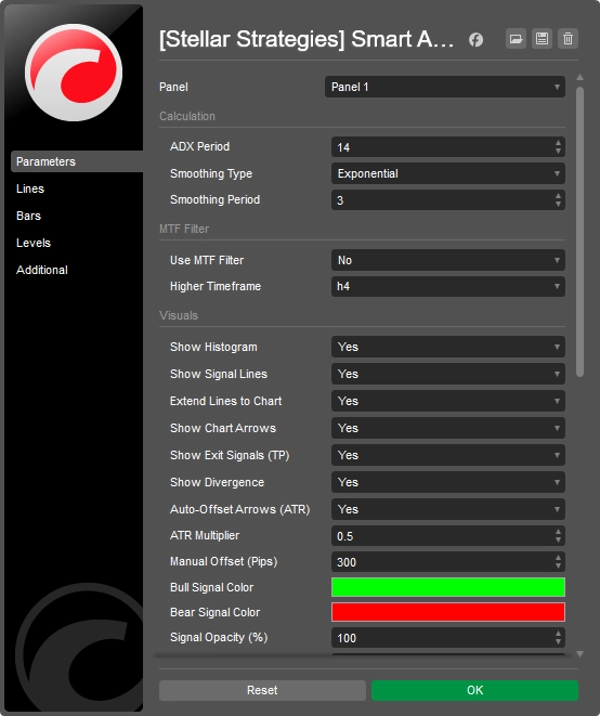Click the Visuals section heading
The height and width of the screenshot is (716, 600).
[x=179, y=316]
